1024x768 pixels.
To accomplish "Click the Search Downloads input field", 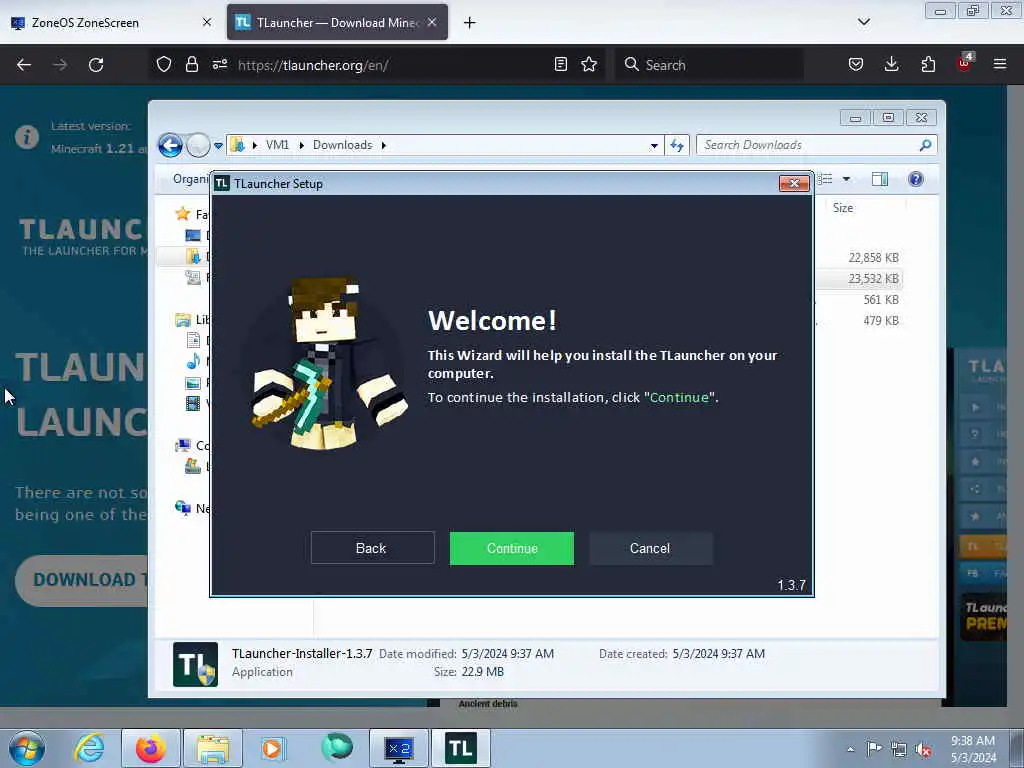I will pyautogui.click(x=807, y=145).
